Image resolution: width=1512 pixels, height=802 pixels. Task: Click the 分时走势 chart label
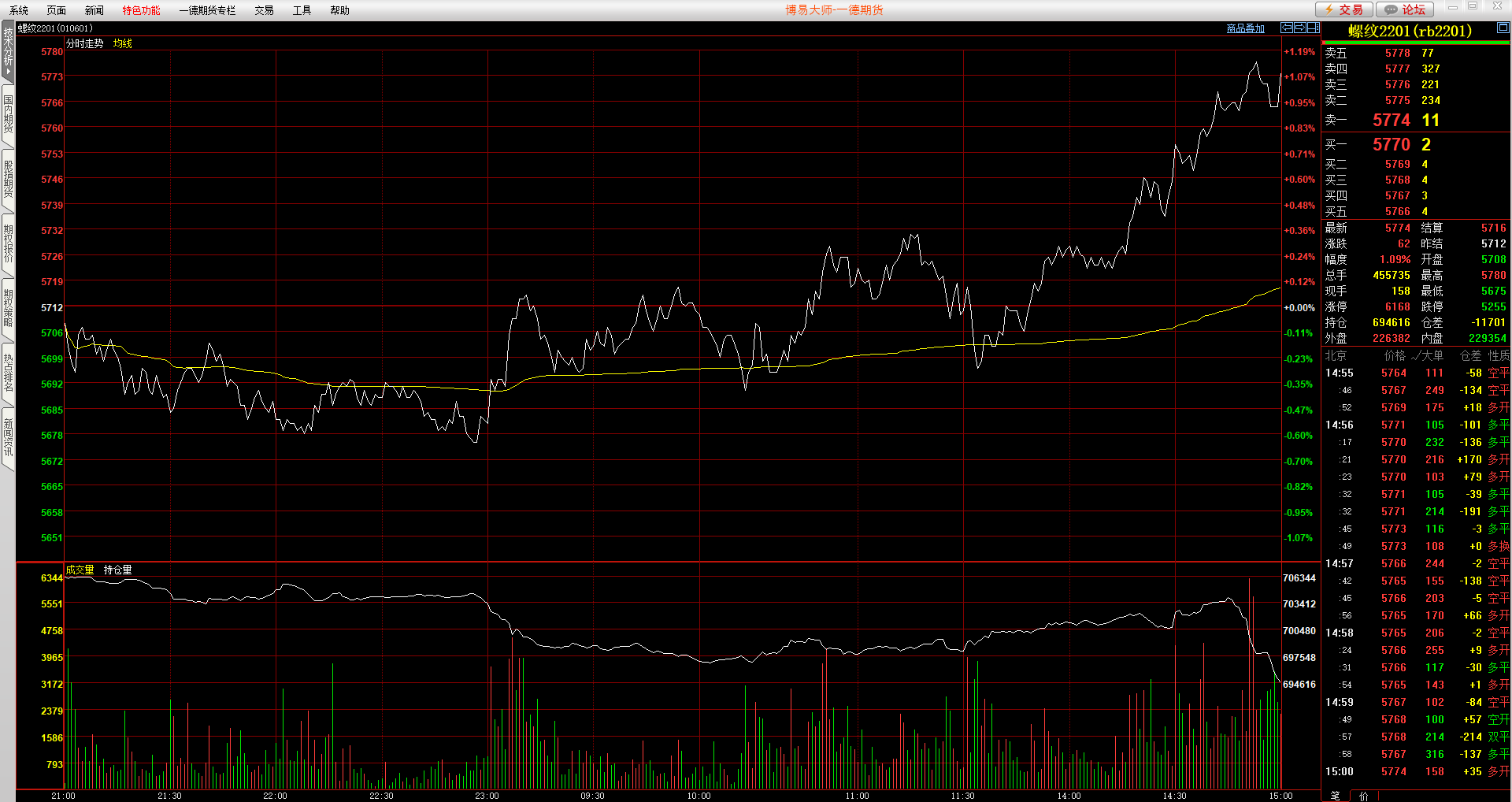coord(85,43)
